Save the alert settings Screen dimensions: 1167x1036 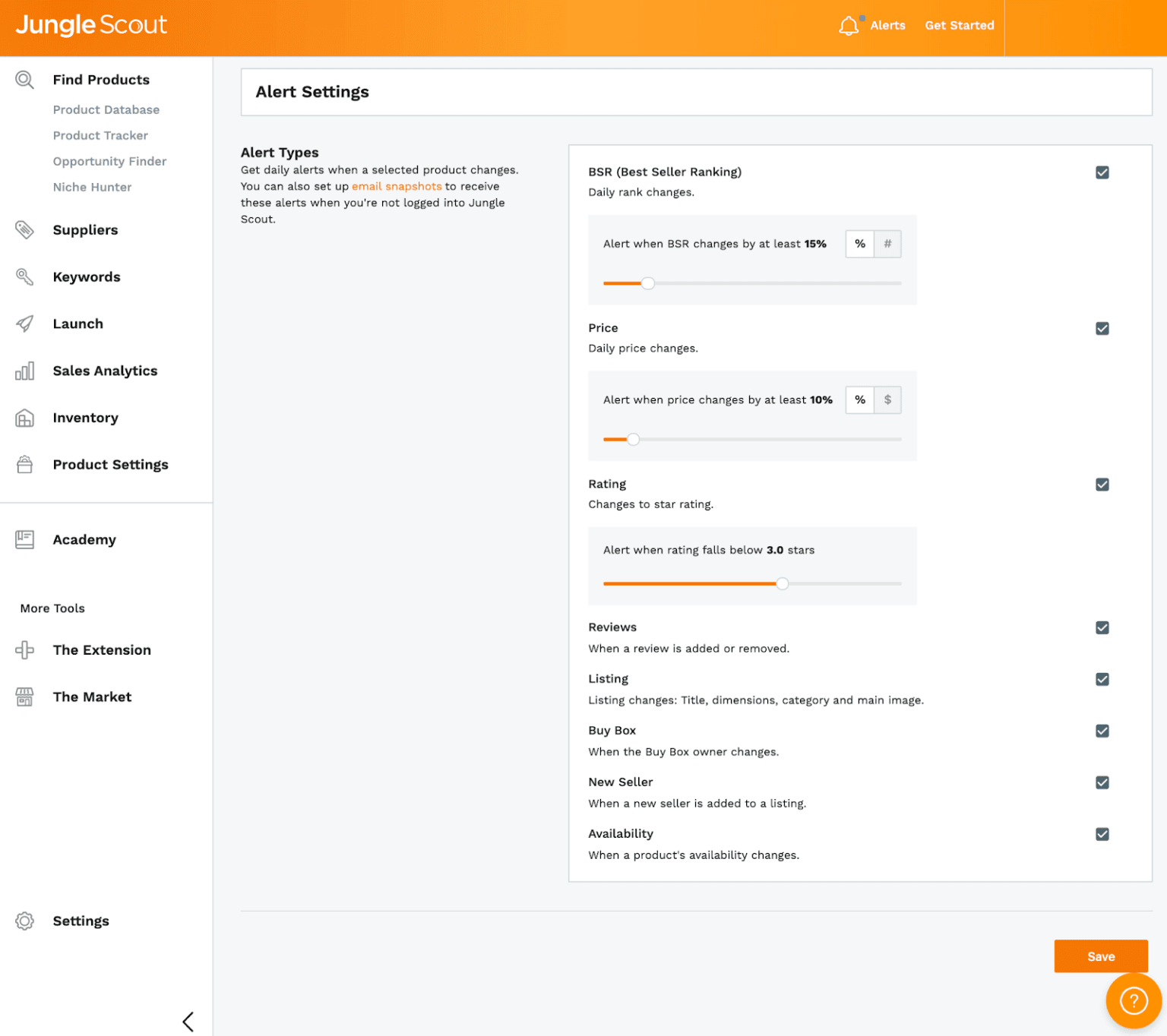pos(1100,956)
